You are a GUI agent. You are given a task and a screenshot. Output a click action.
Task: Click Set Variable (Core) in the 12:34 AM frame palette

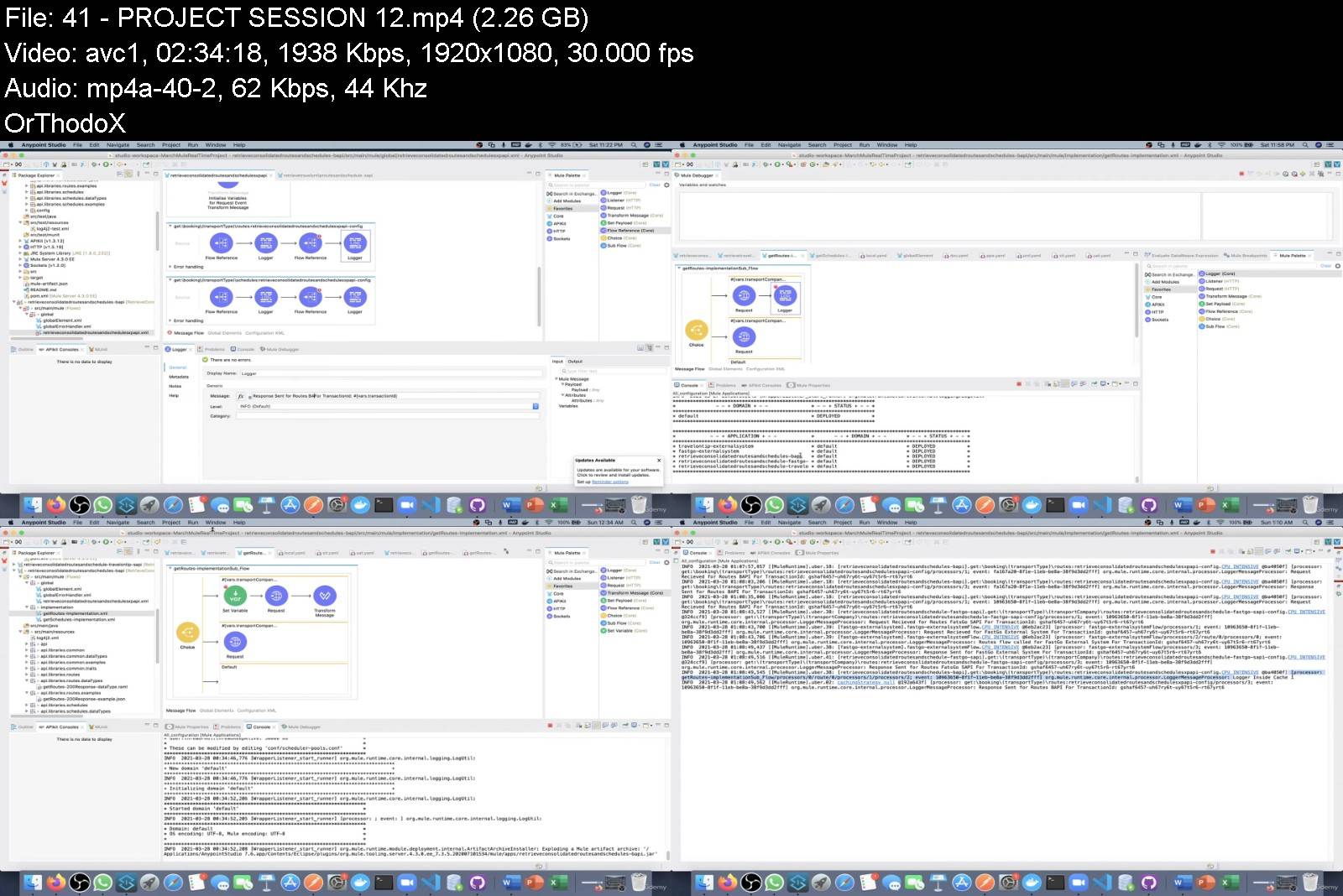tap(624, 631)
